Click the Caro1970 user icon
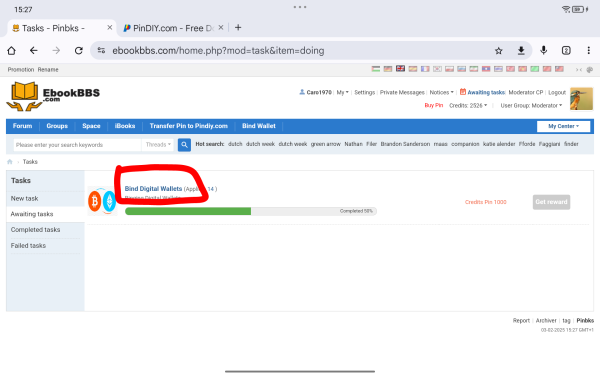The width and height of the screenshot is (600, 375). [302, 92]
